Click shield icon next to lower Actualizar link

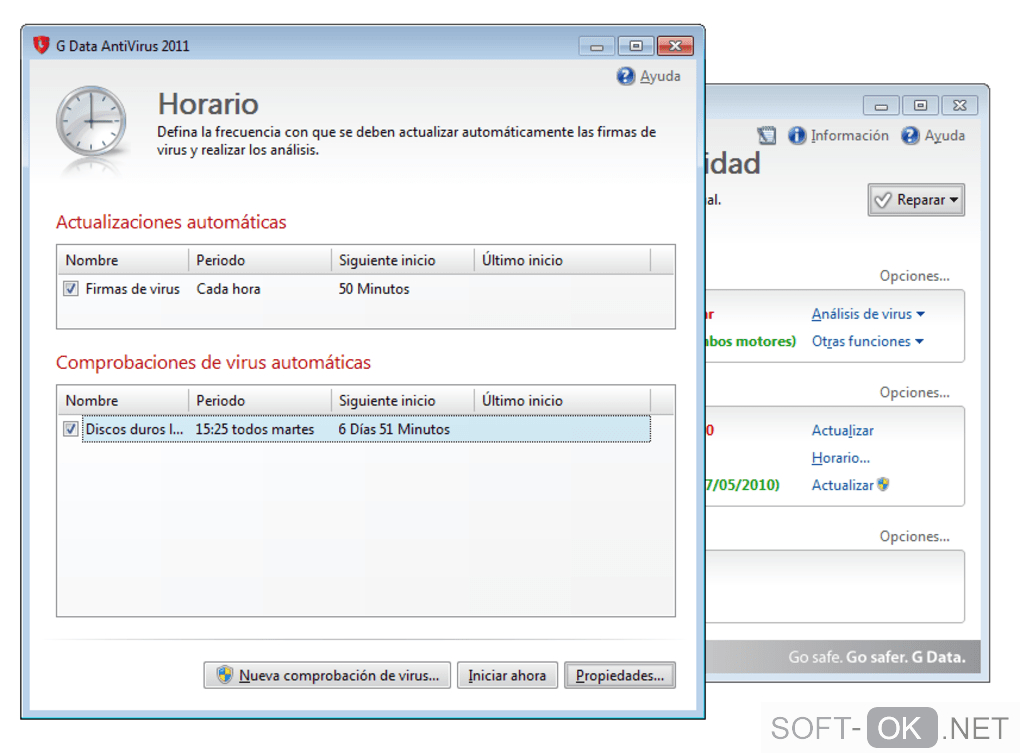coord(883,484)
